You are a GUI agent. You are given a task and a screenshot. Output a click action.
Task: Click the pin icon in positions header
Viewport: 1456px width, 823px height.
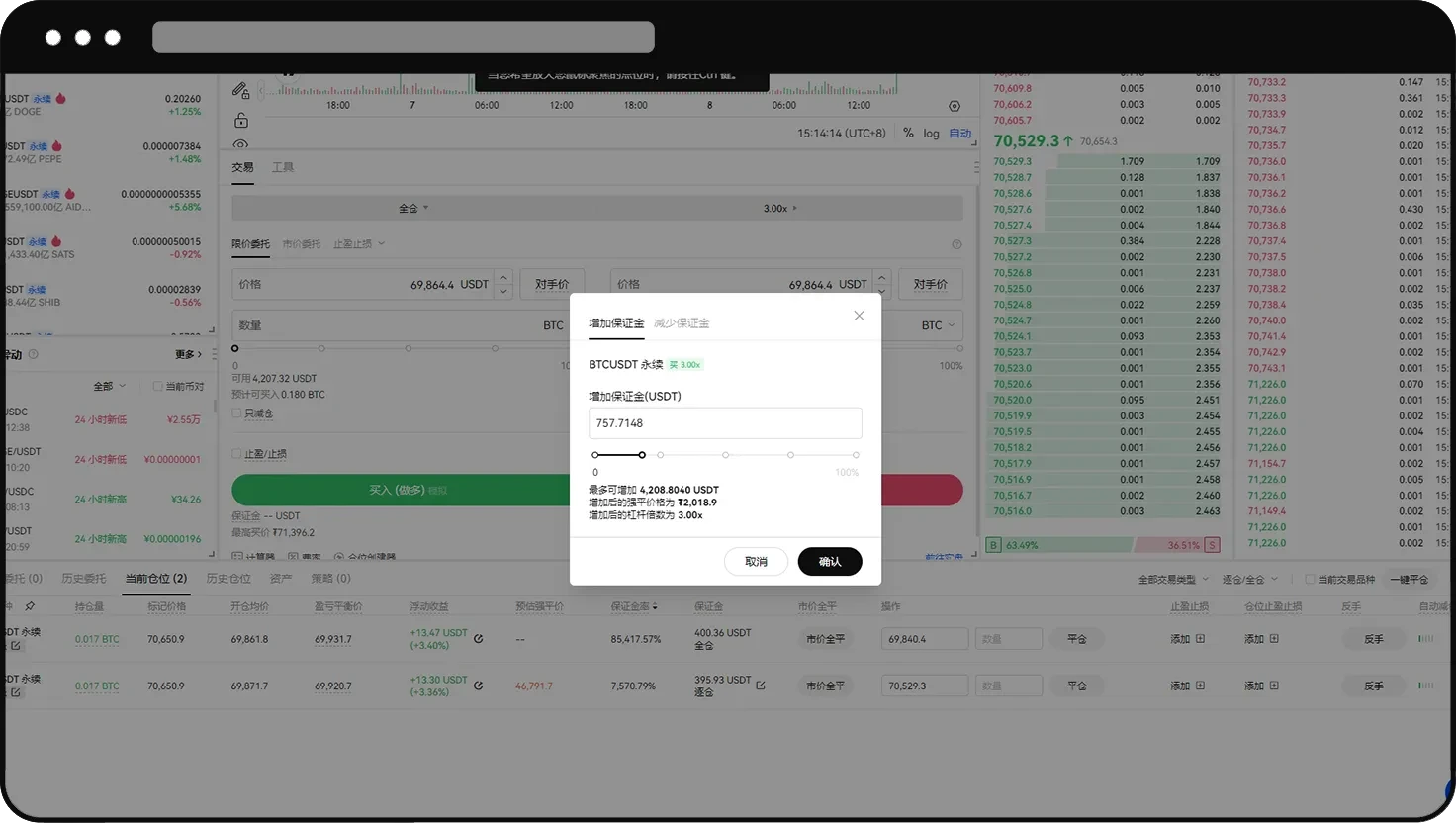pyautogui.click(x=30, y=606)
